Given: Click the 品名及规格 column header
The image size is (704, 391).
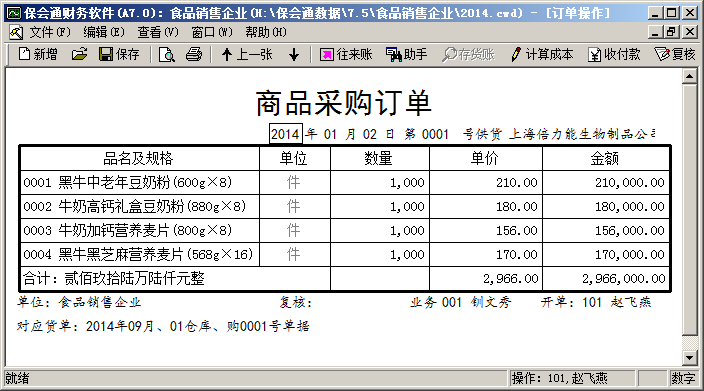Looking at the screenshot, I should (140, 158).
